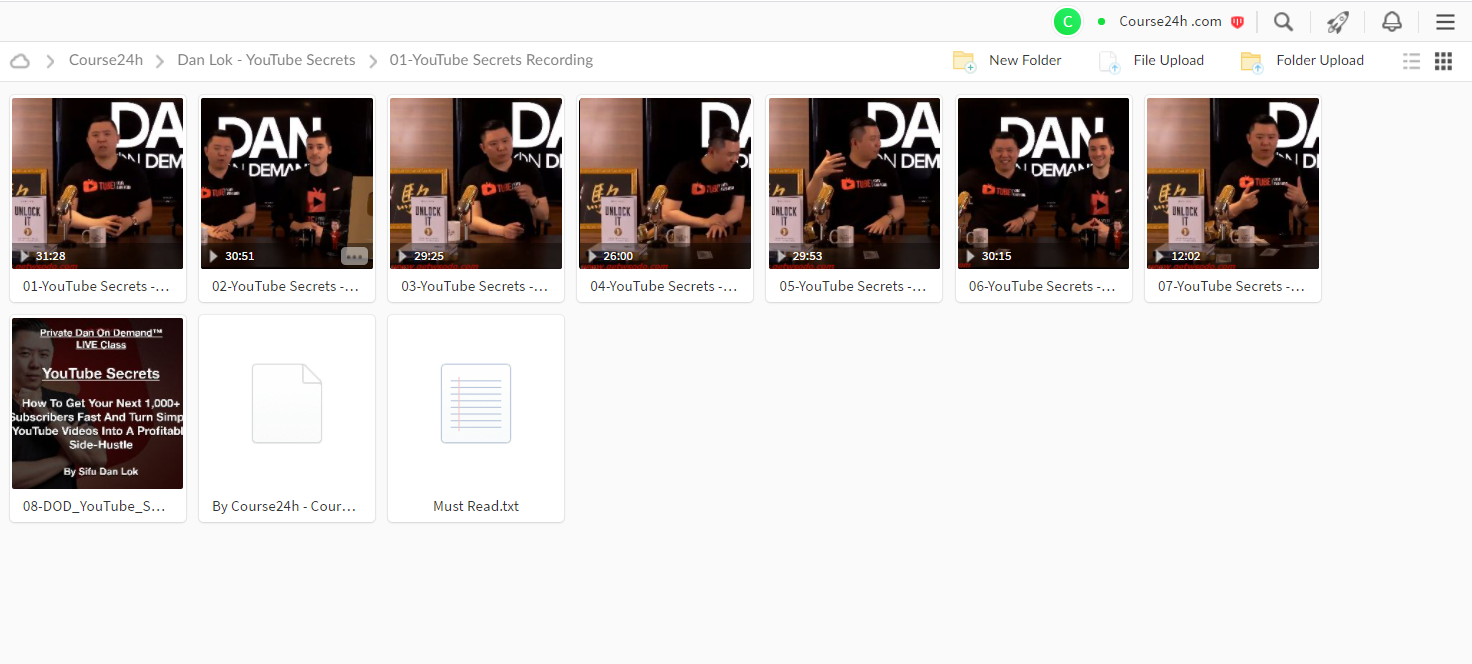Click the file name Must Read.txt
1472x664 pixels.
476,506
